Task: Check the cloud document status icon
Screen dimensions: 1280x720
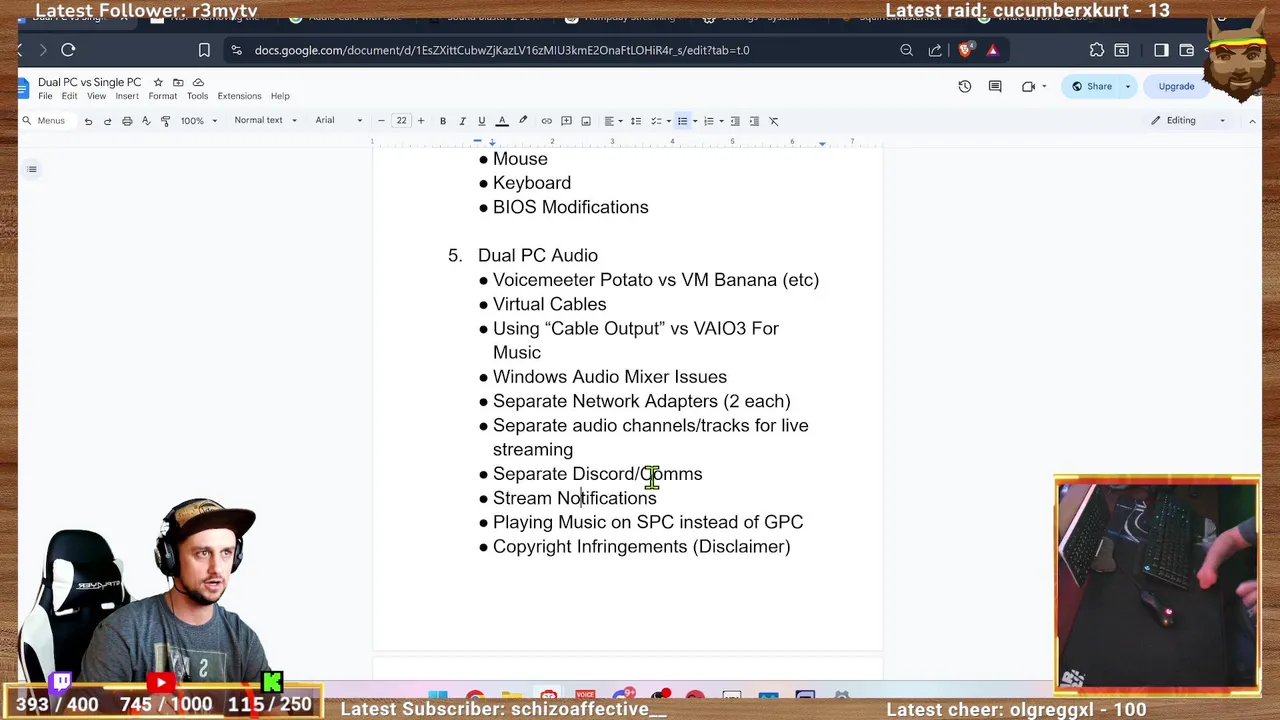Action: (x=198, y=82)
